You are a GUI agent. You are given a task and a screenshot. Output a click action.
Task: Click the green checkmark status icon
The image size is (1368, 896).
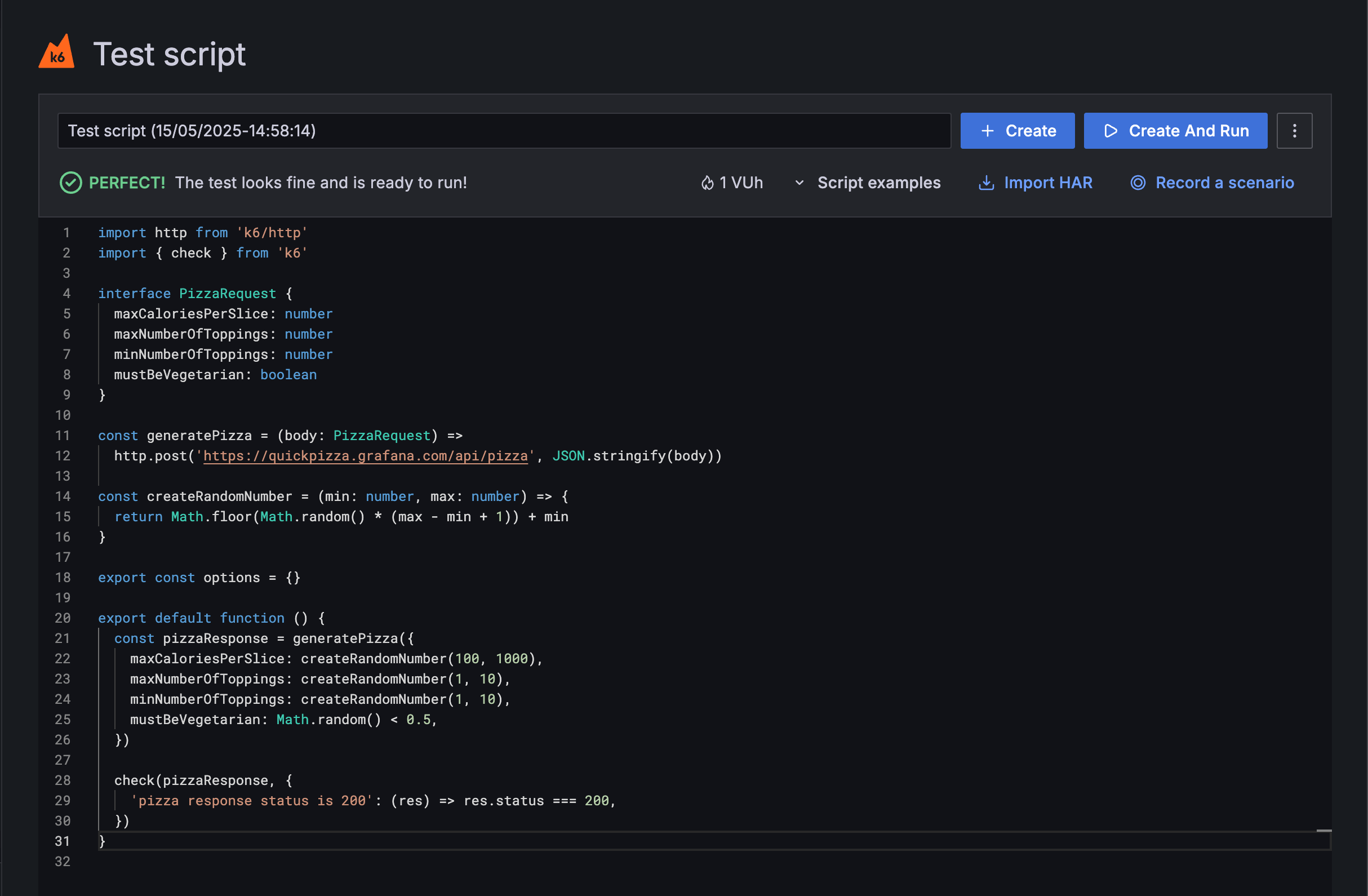(70, 183)
